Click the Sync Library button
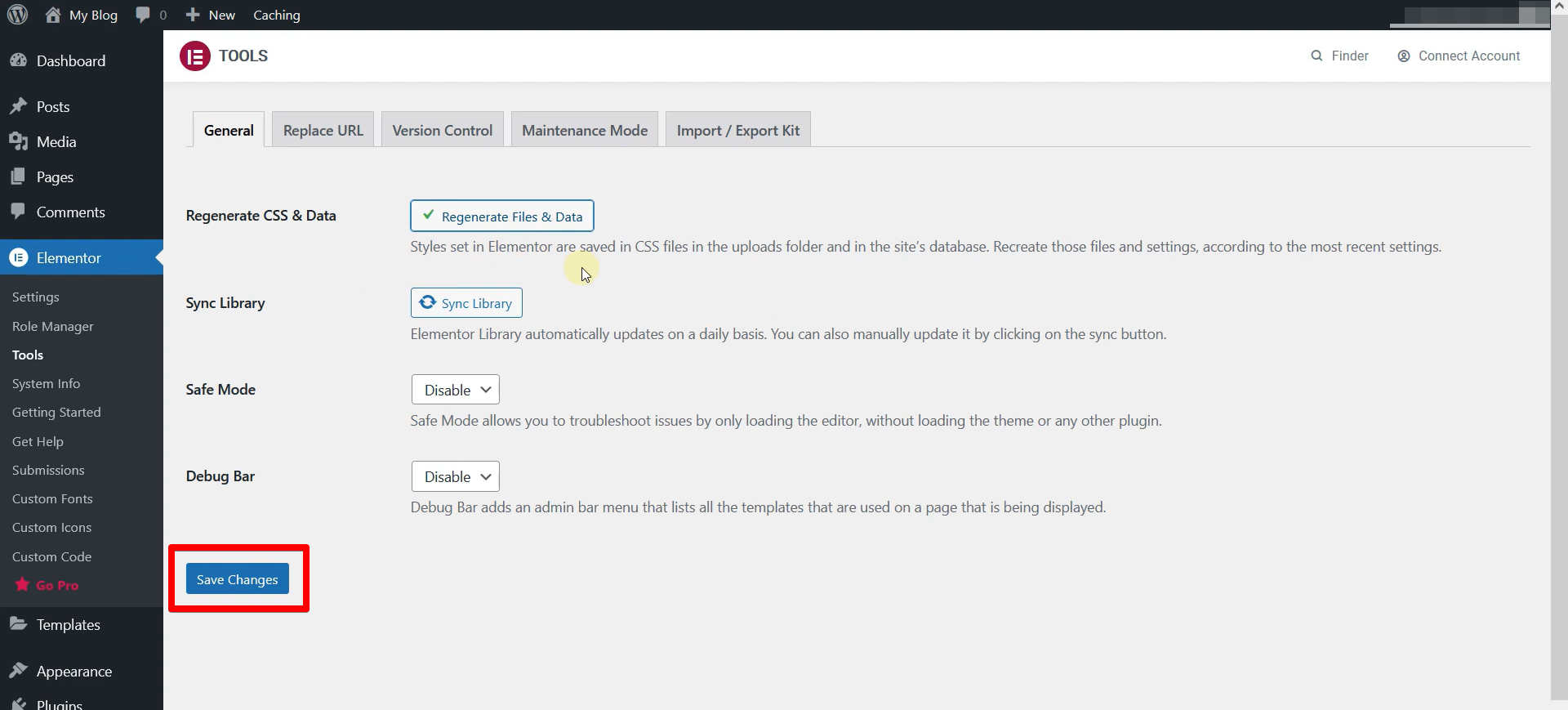 click(466, 302)
